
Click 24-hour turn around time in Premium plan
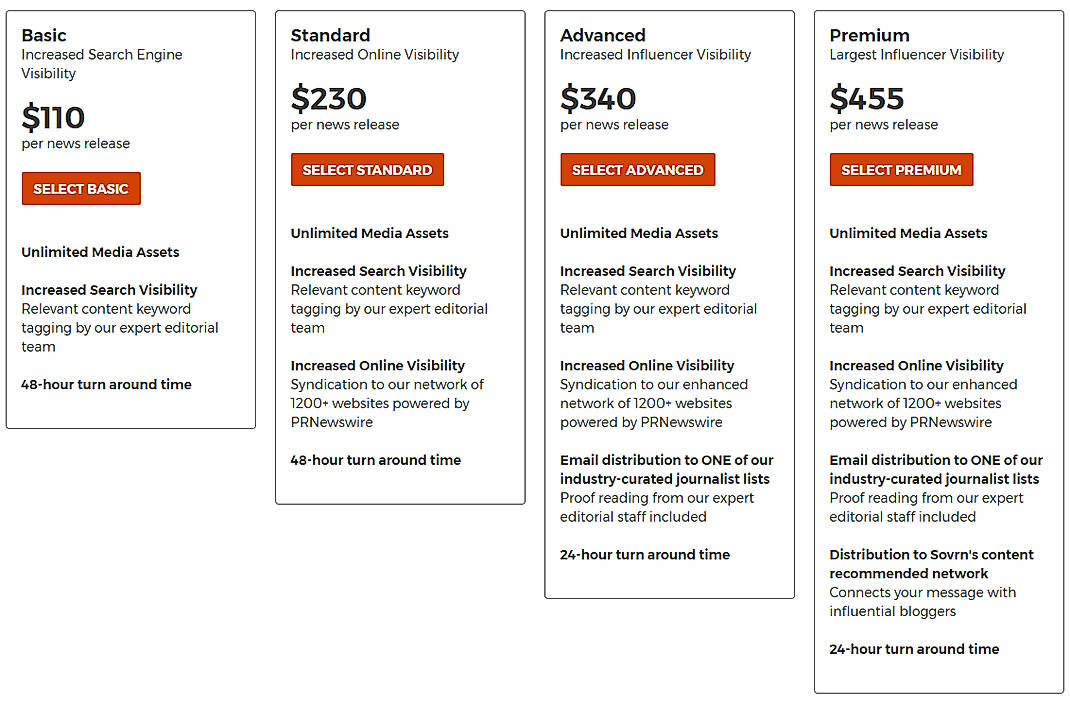(x=914, y=648)
